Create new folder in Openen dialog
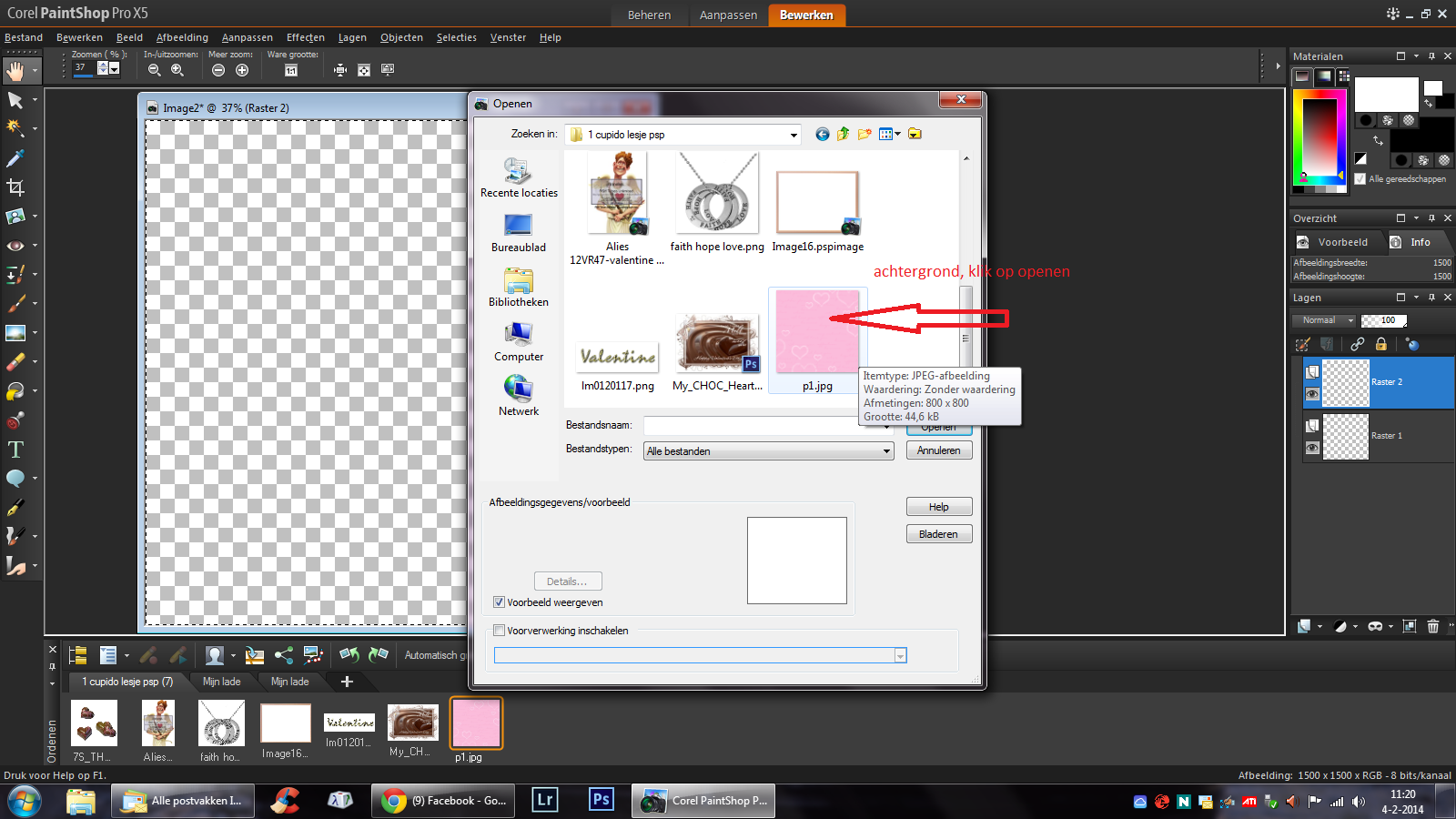Screen dimensions: 1456x819 click(864, 134)
